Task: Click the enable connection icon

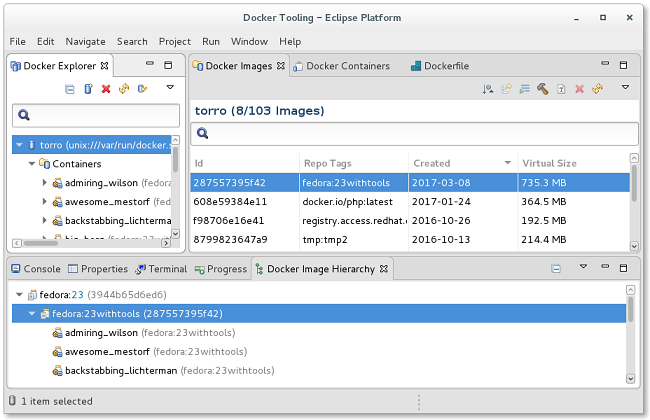Action: click(x=142, y=89)
